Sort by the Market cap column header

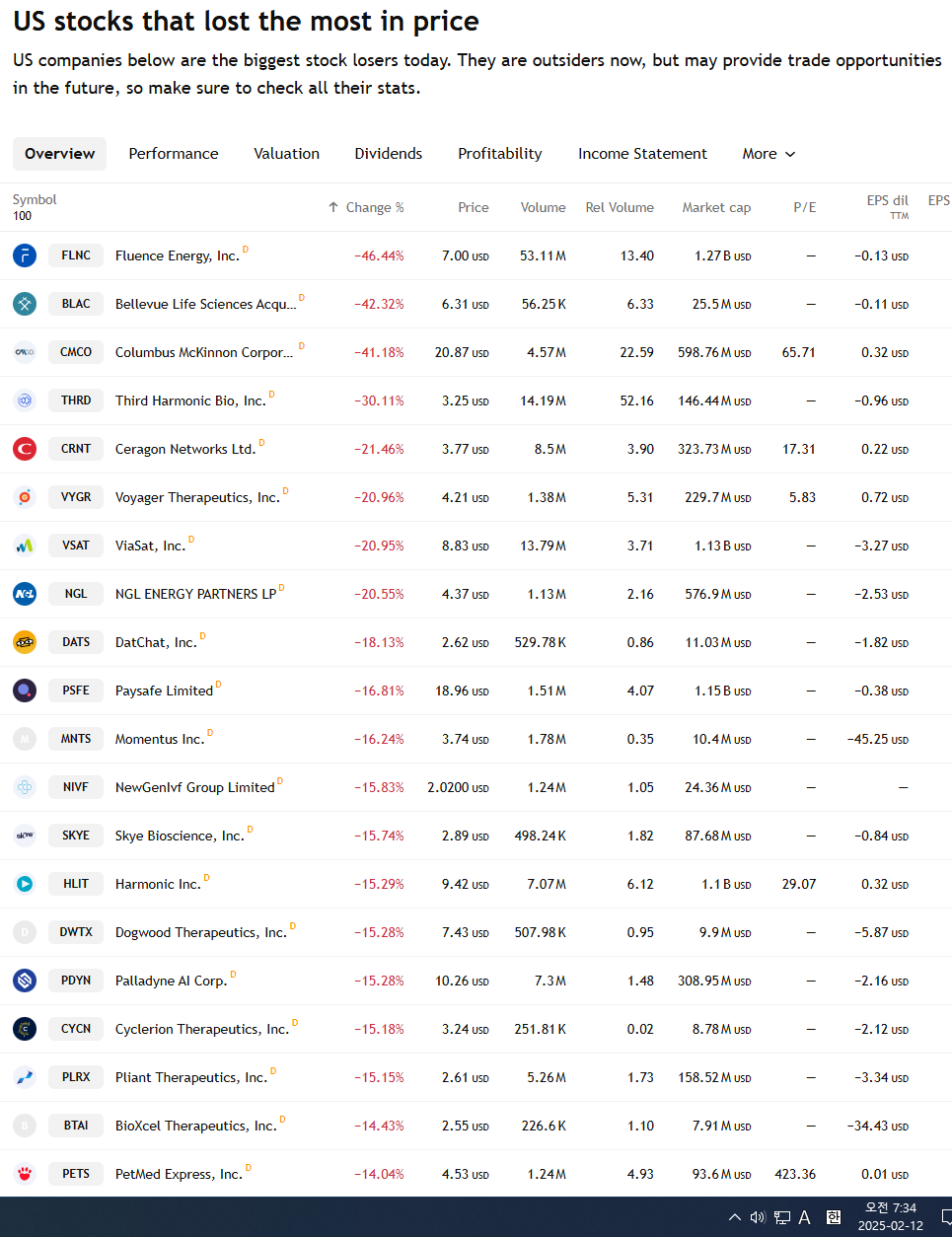click(x=716, y=207)
